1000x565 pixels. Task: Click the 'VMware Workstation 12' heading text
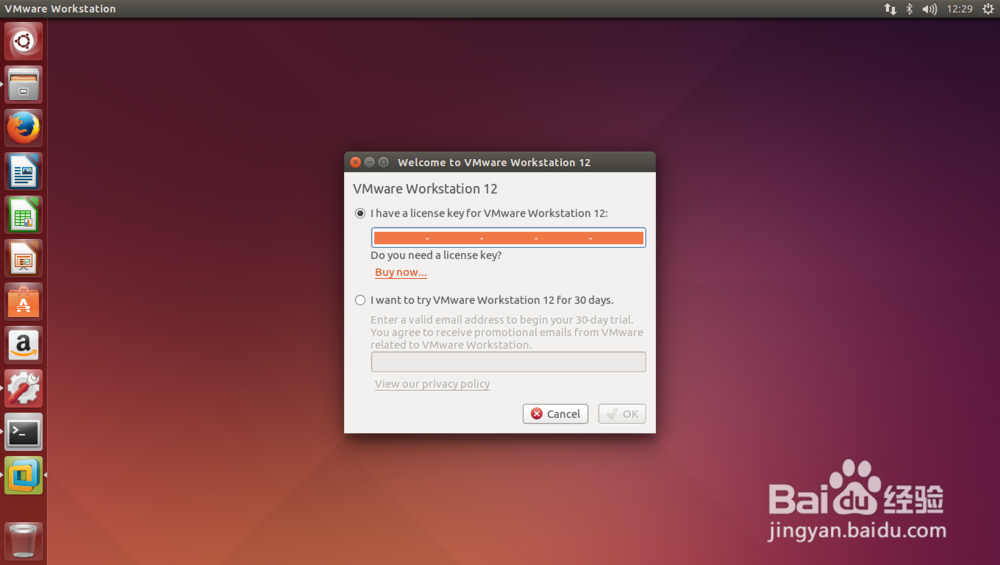click(425, 189)
